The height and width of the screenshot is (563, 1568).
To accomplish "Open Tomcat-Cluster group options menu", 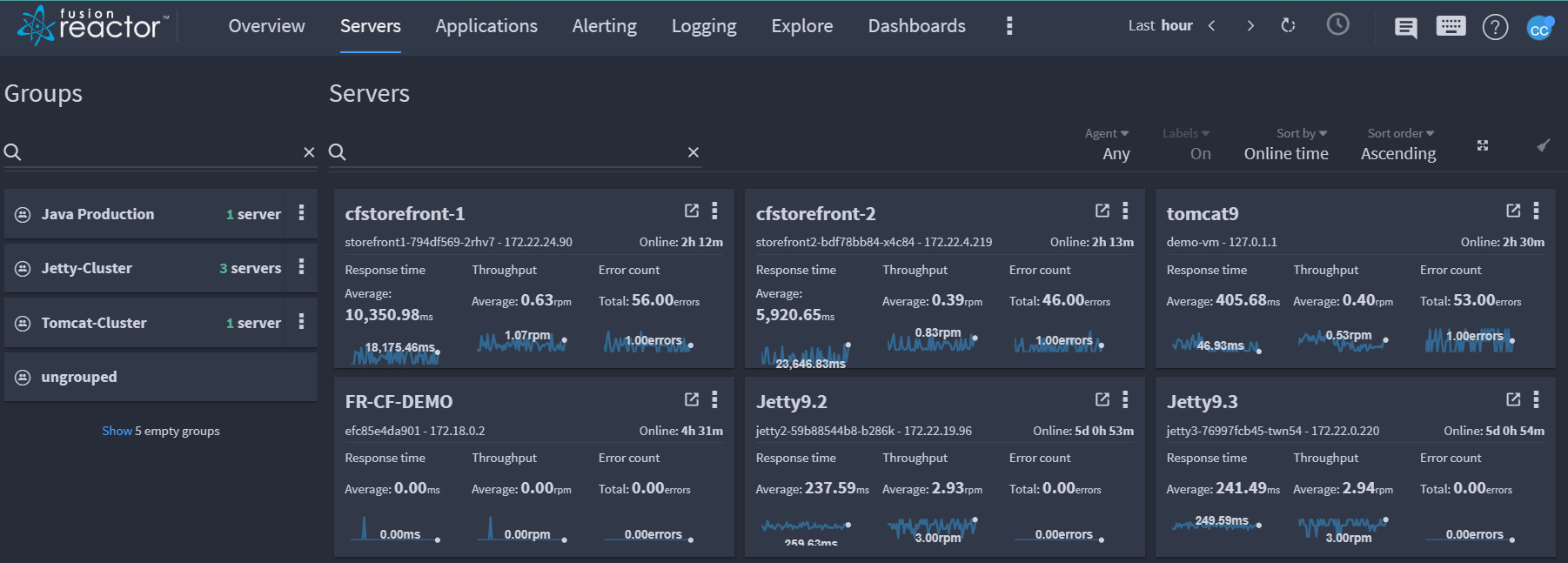I will coord(302,321).
